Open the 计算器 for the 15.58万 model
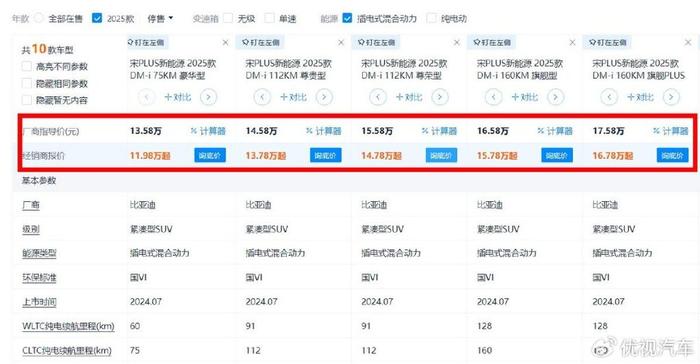This screenshot has height=364, width=700. [439, 131]
